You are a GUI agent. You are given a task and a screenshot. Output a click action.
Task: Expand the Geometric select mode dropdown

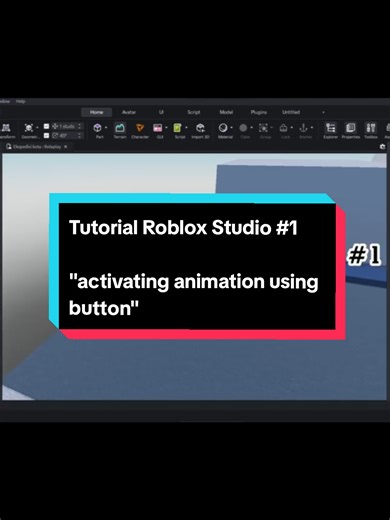point(37,128)
